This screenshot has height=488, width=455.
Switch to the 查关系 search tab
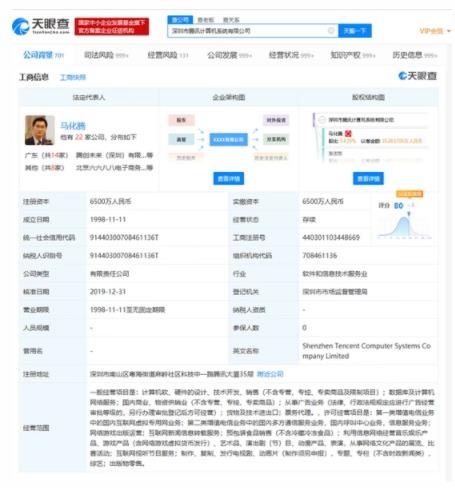[x=231, y=20]
